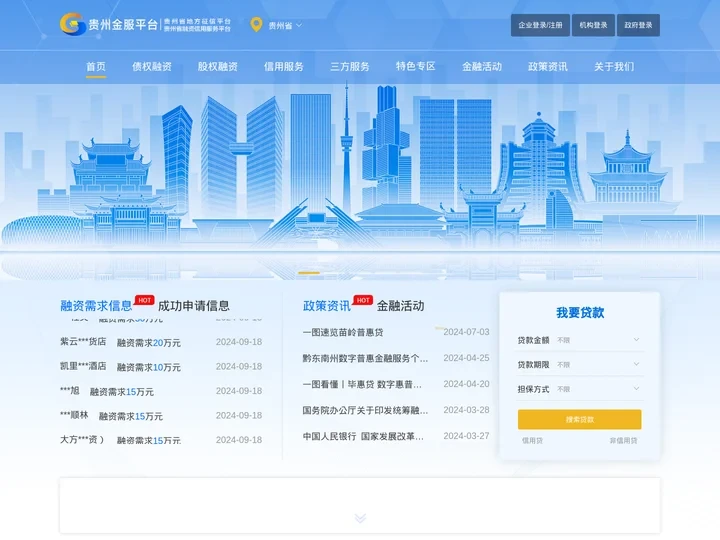Click the 政府登录 button
Image resolution: width=720 pixels, height=540 pixels.
pos(638,25)
